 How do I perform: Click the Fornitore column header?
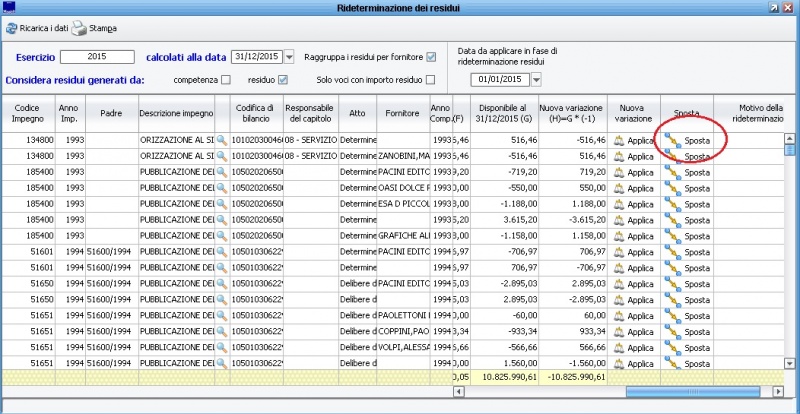click(400, 113)
